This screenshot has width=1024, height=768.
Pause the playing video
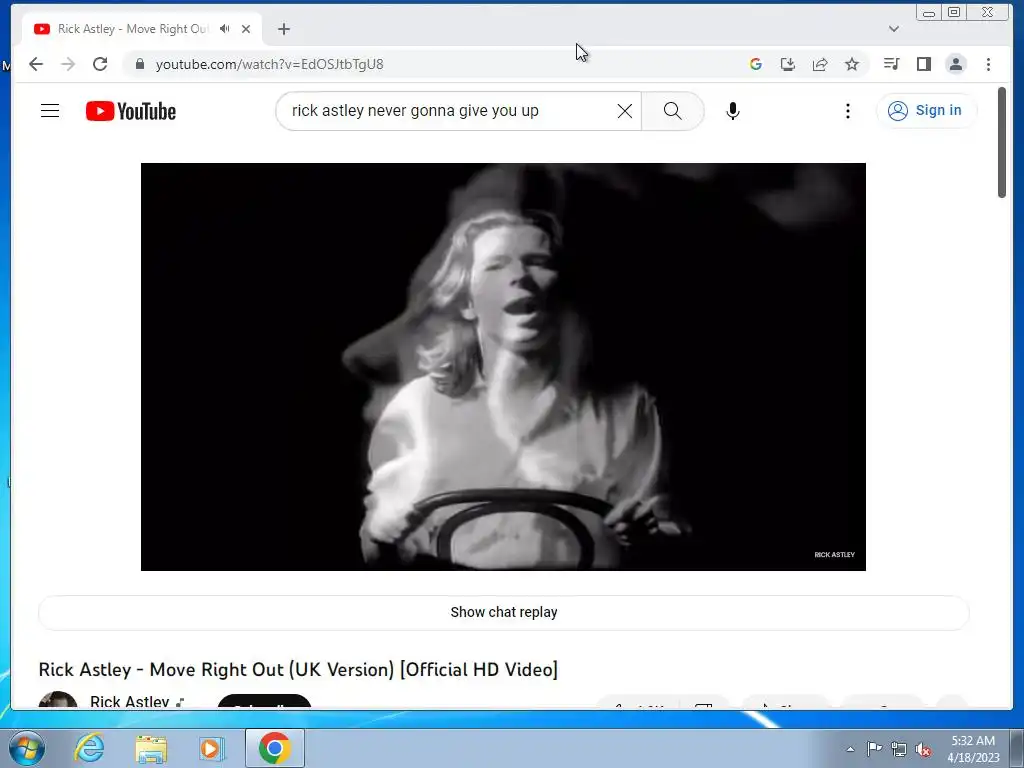pyautogui.click(x=503, y=366)
